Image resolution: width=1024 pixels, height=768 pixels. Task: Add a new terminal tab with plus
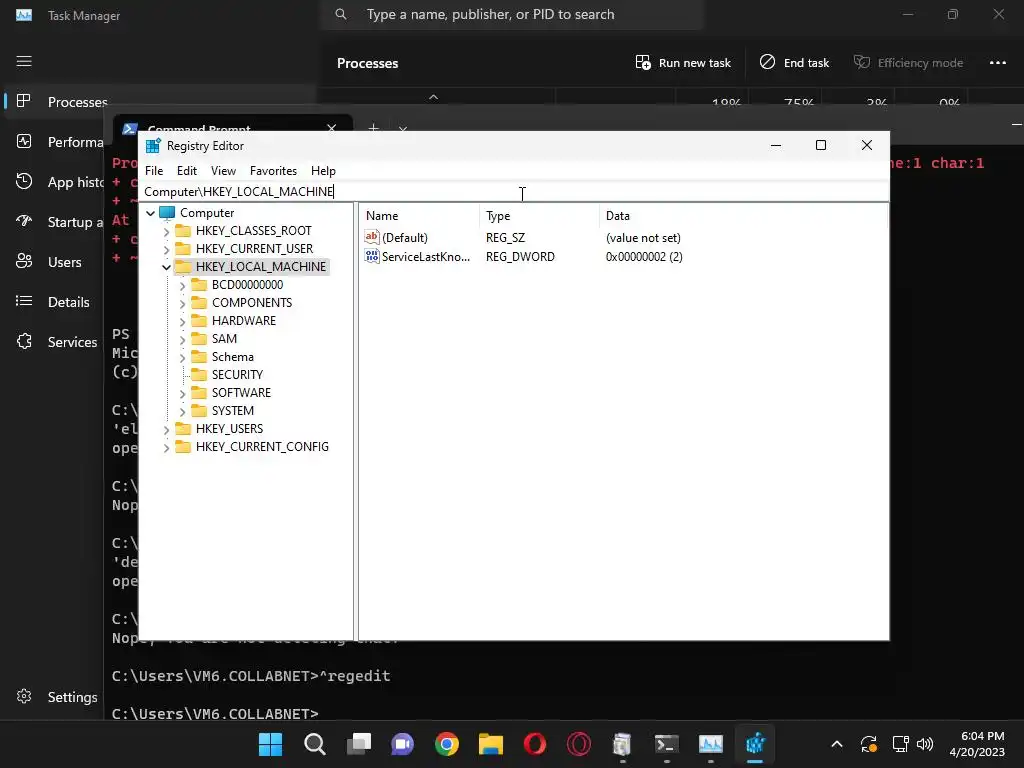click(x=374, y=128)
